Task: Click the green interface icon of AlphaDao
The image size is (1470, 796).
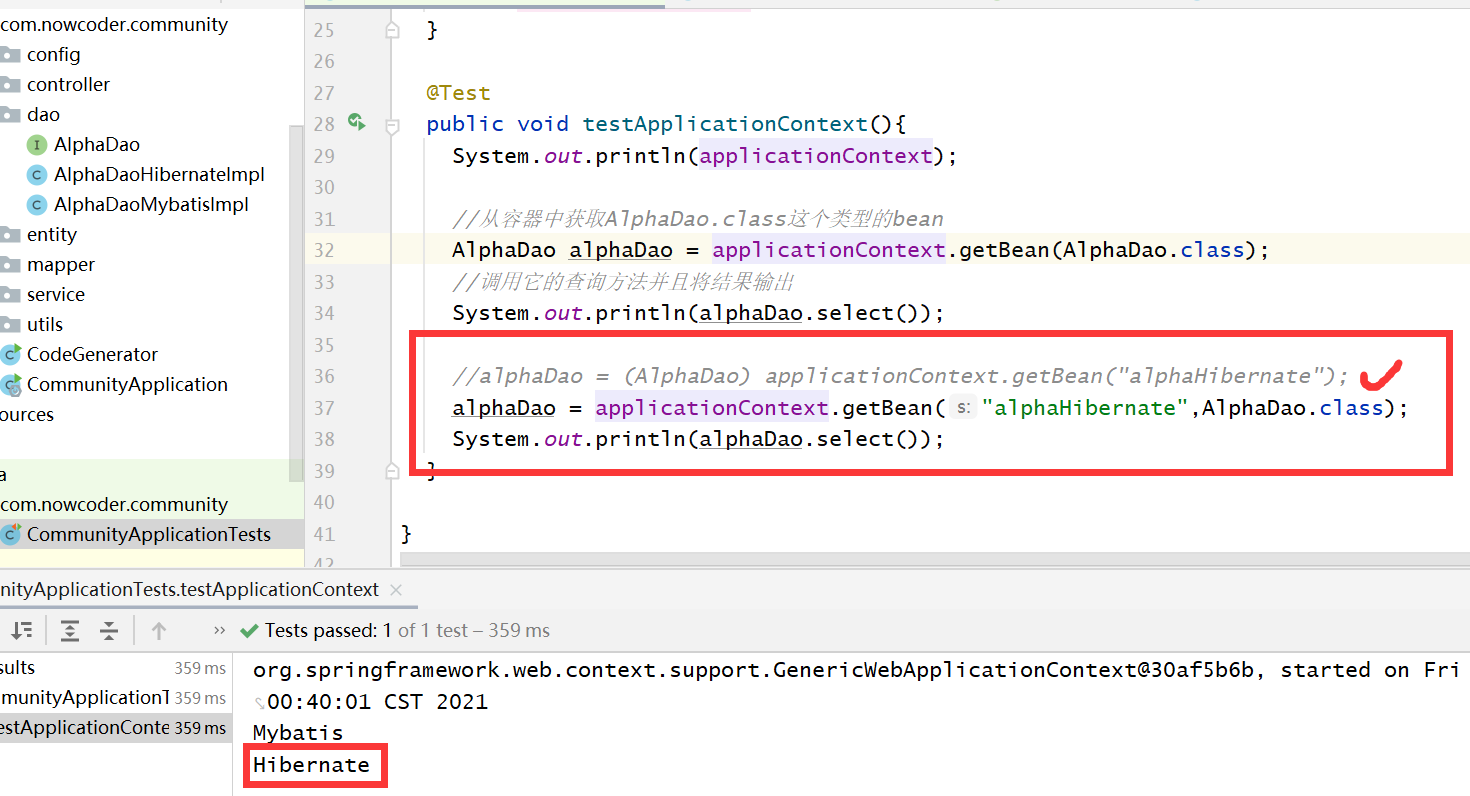Action: (x=37, y=145)
